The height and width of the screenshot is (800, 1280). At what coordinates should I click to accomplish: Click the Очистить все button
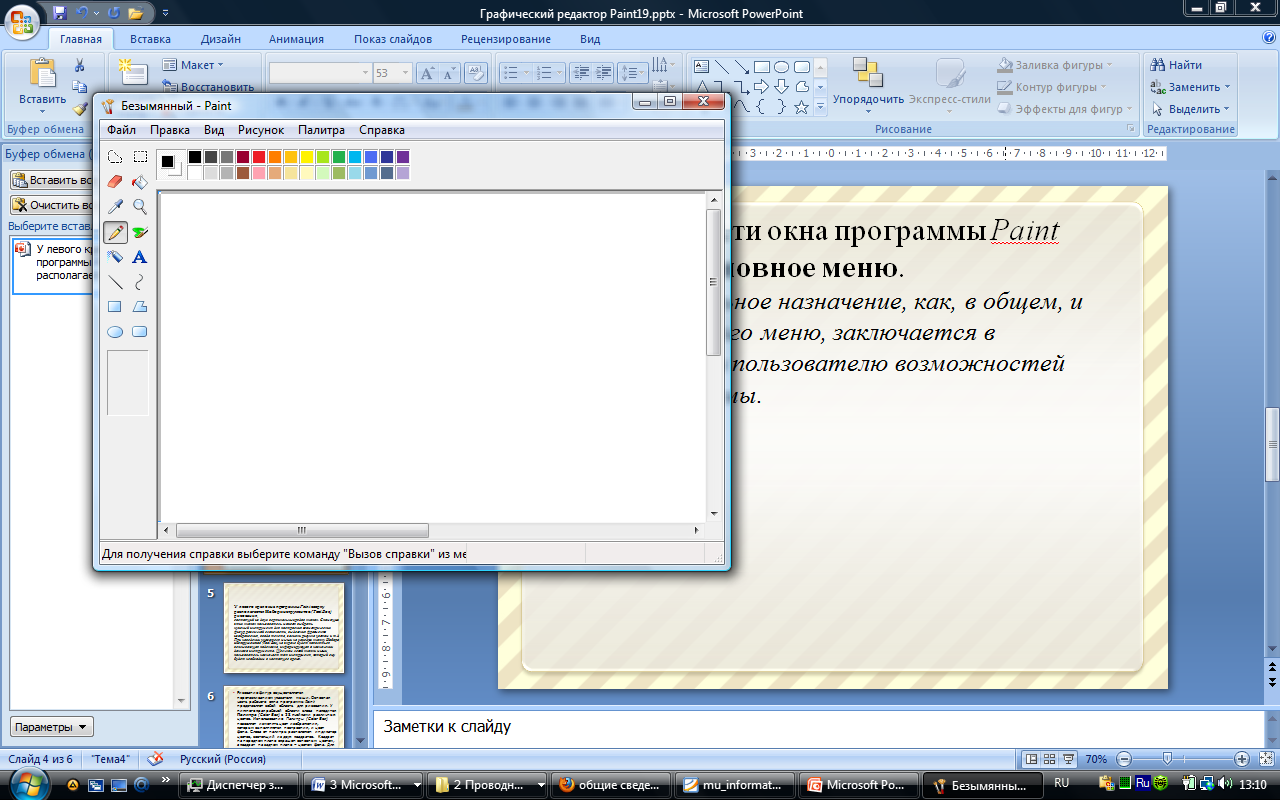(52, 205)
